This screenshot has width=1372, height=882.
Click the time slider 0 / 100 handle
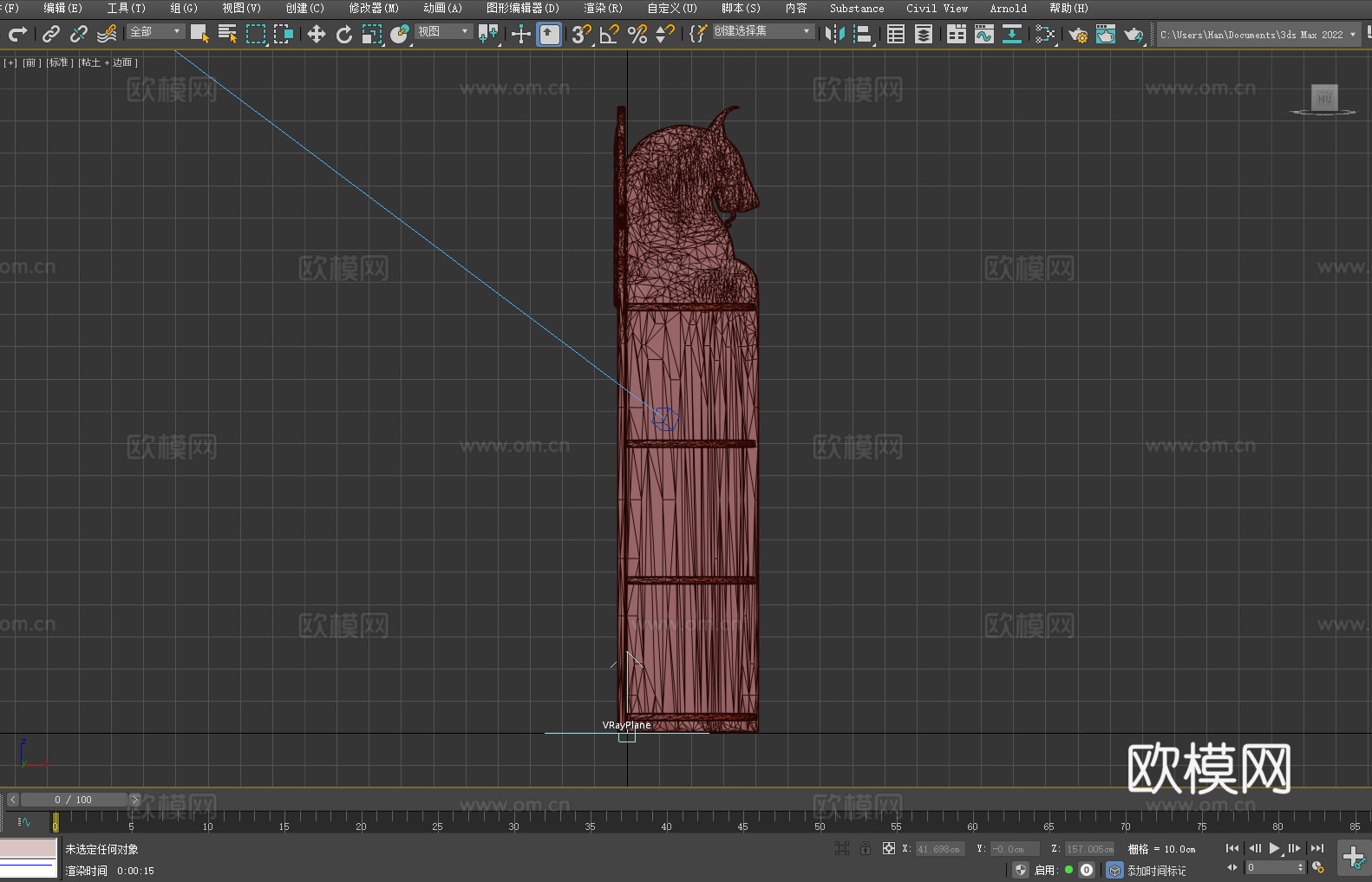74,800
